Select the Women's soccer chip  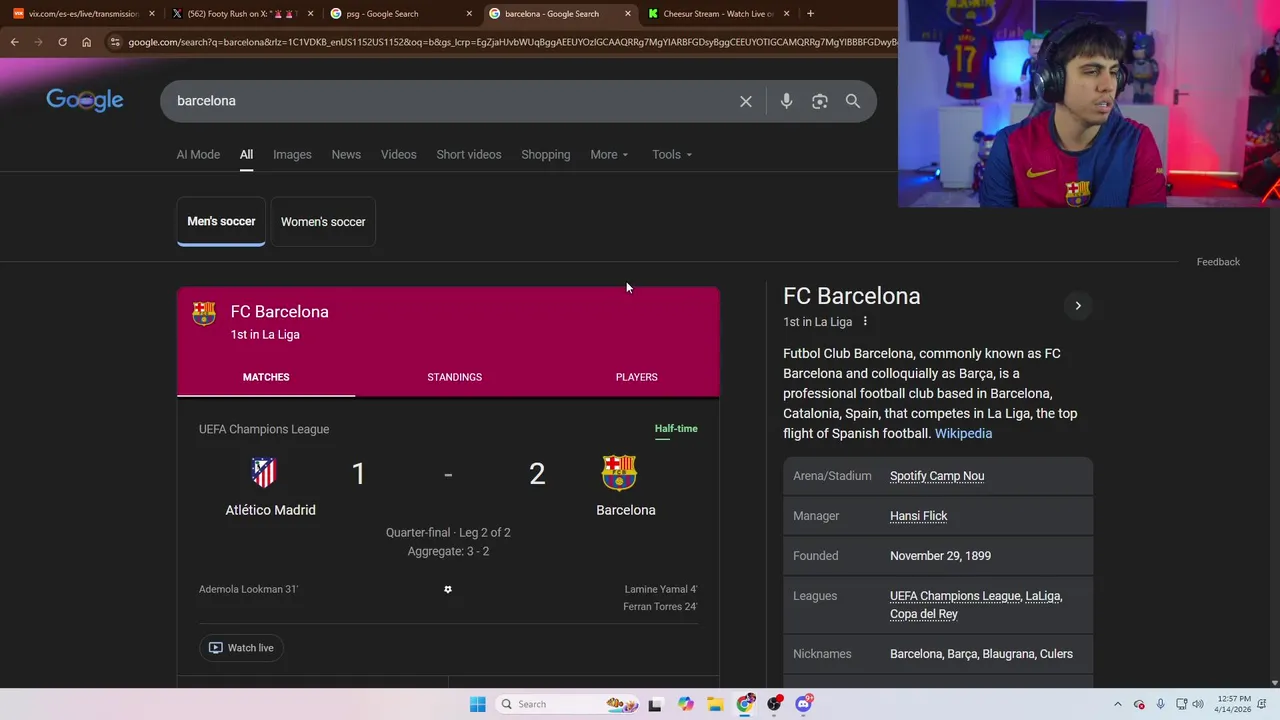pos(323,221)
